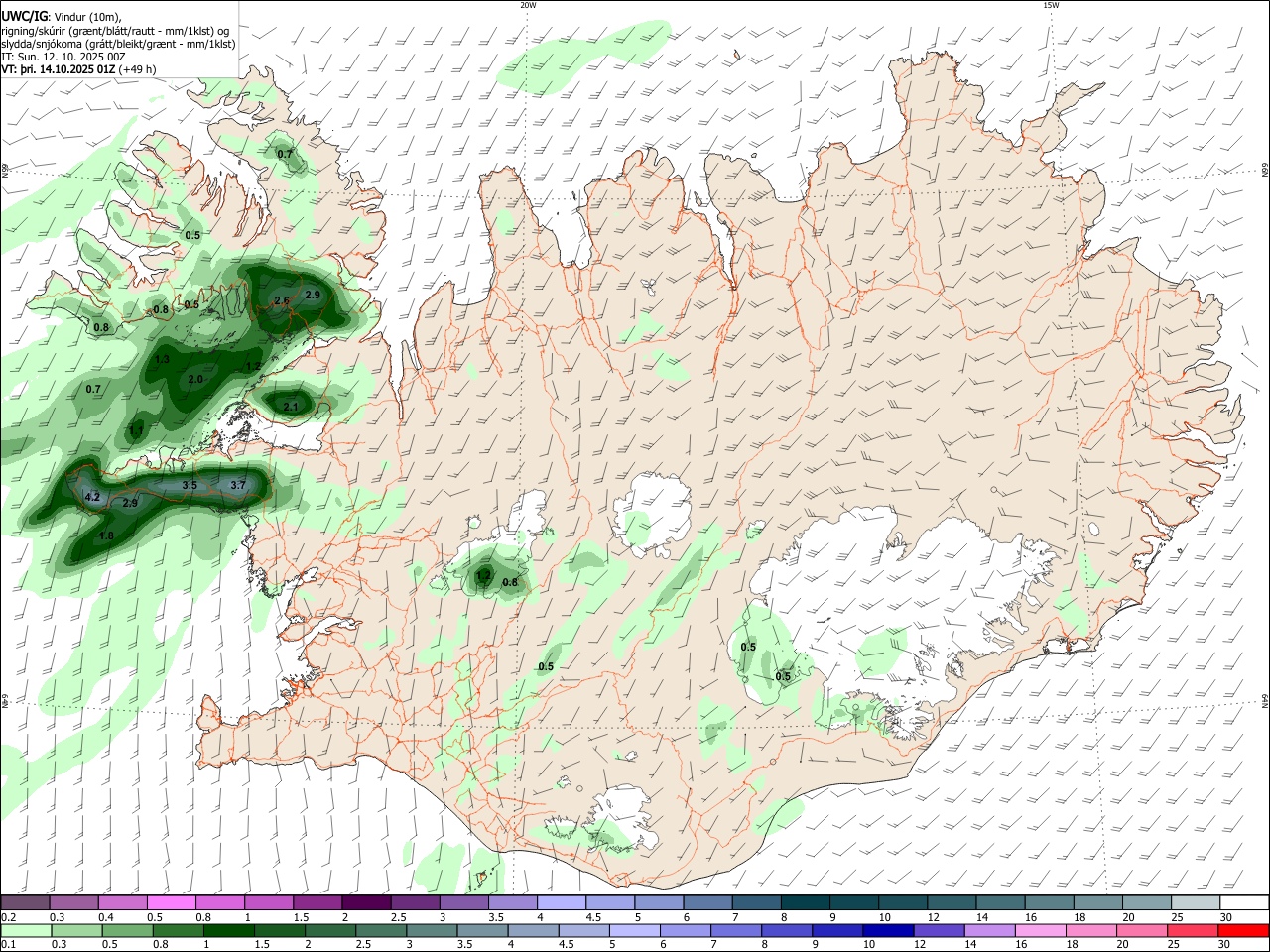Click the 1.8 rainfall value

[x=107, y=535]
